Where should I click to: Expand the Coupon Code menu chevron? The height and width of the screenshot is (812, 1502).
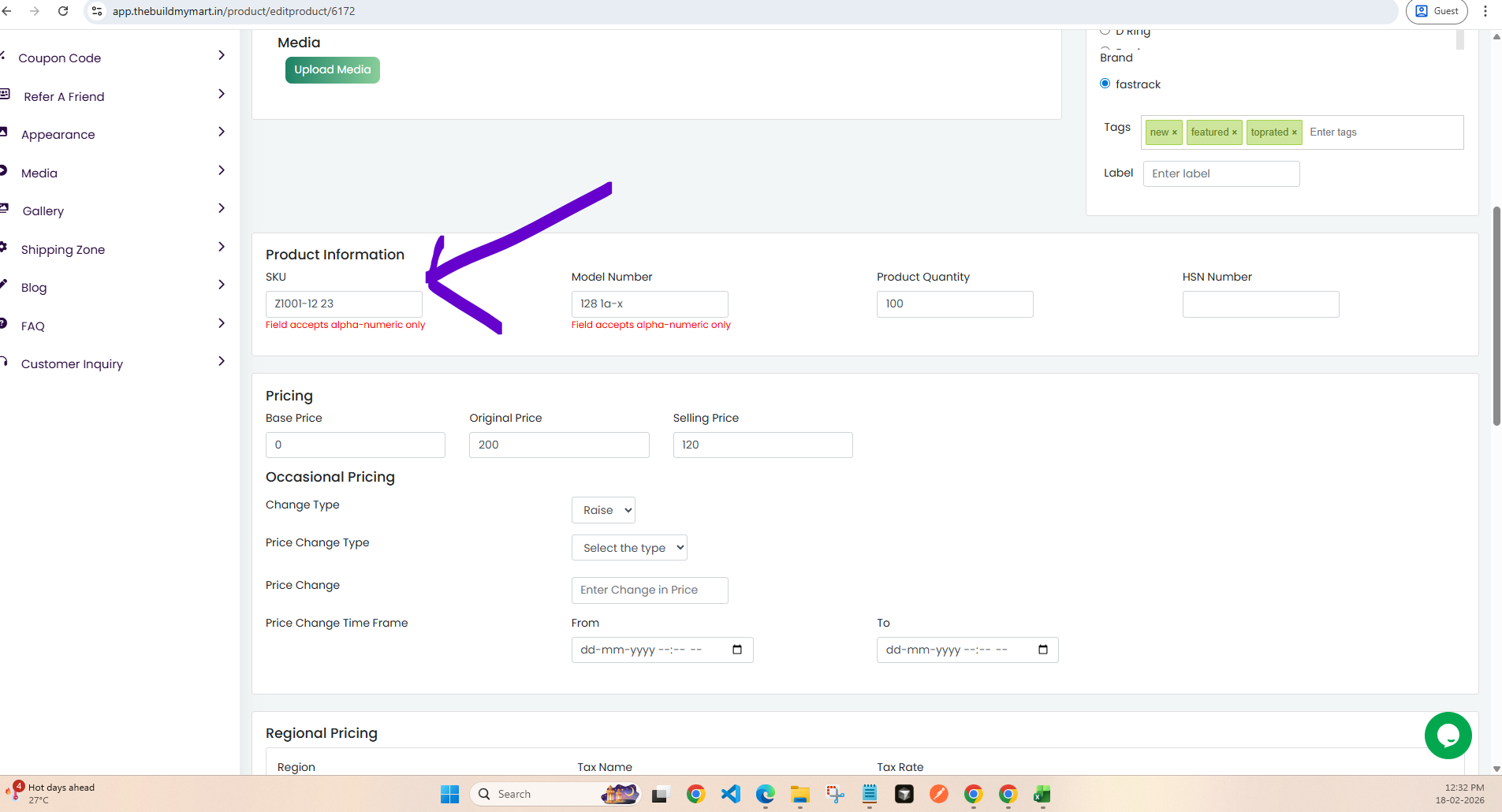[x=222, y=55]
